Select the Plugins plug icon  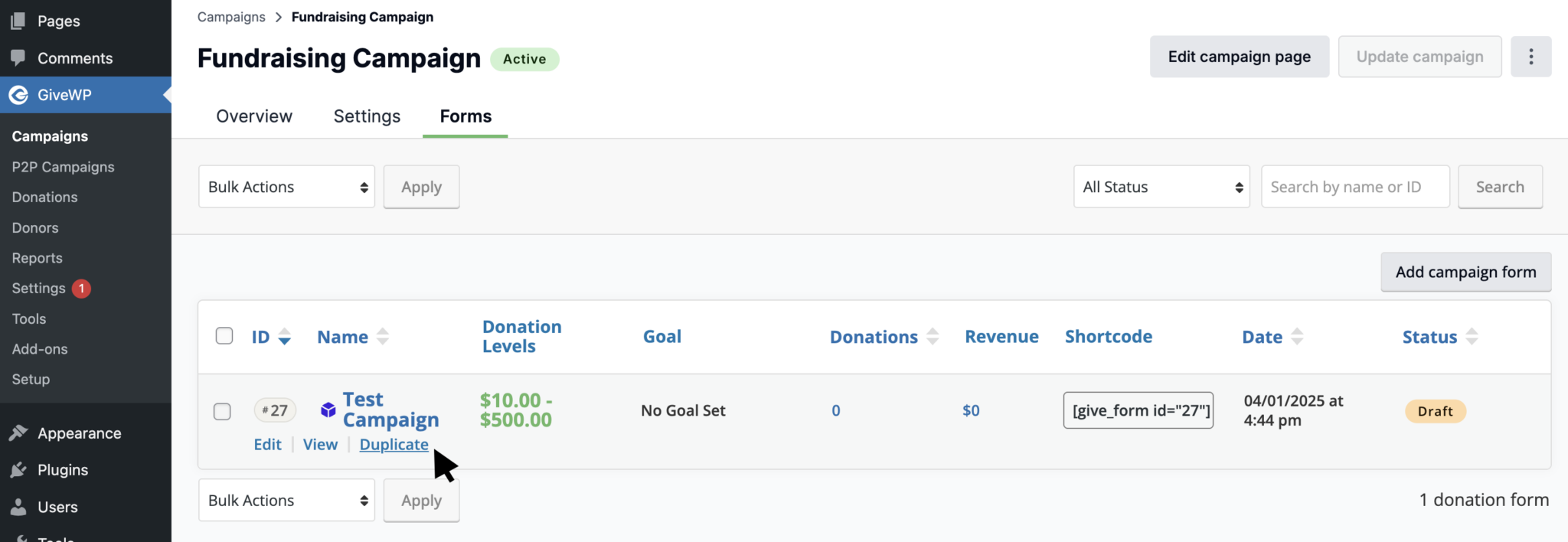(x=18, y=469)
